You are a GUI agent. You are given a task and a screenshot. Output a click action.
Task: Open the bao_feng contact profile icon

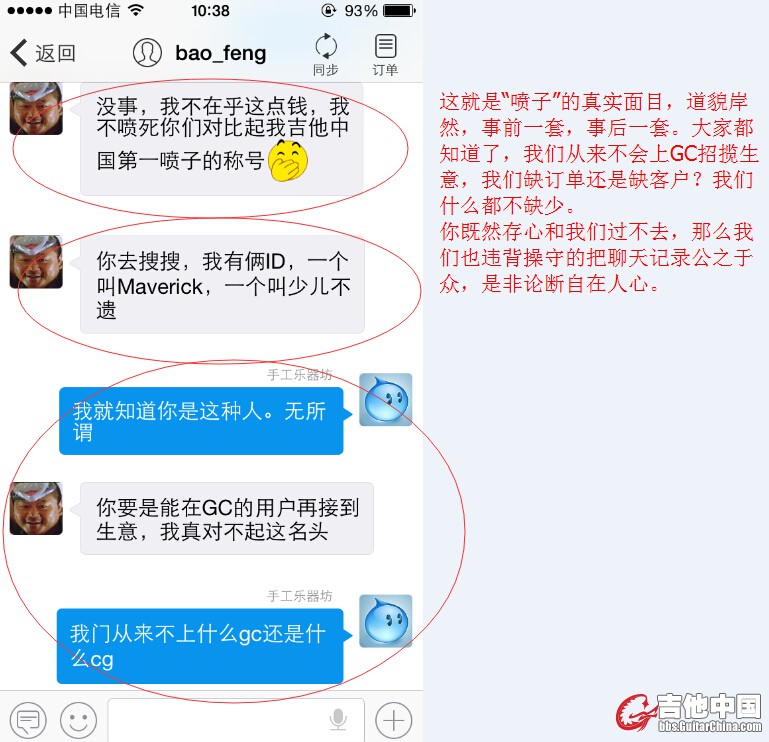click(147, 52)
